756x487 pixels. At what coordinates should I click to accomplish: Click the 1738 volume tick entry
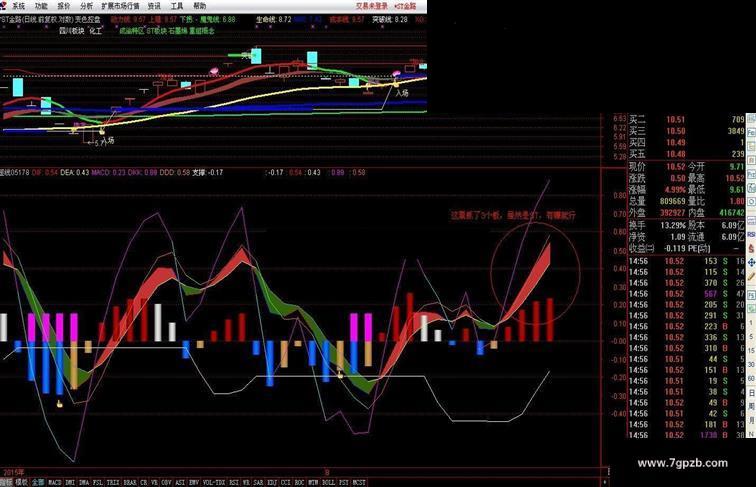coord(708,435)
